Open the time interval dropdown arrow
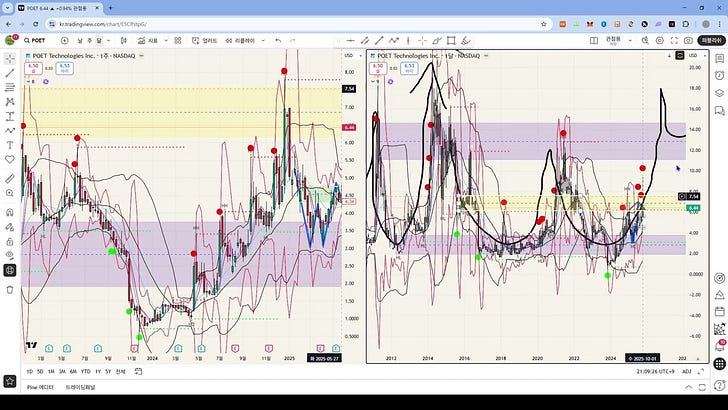 pyautogui.click(x=108, y=41)
